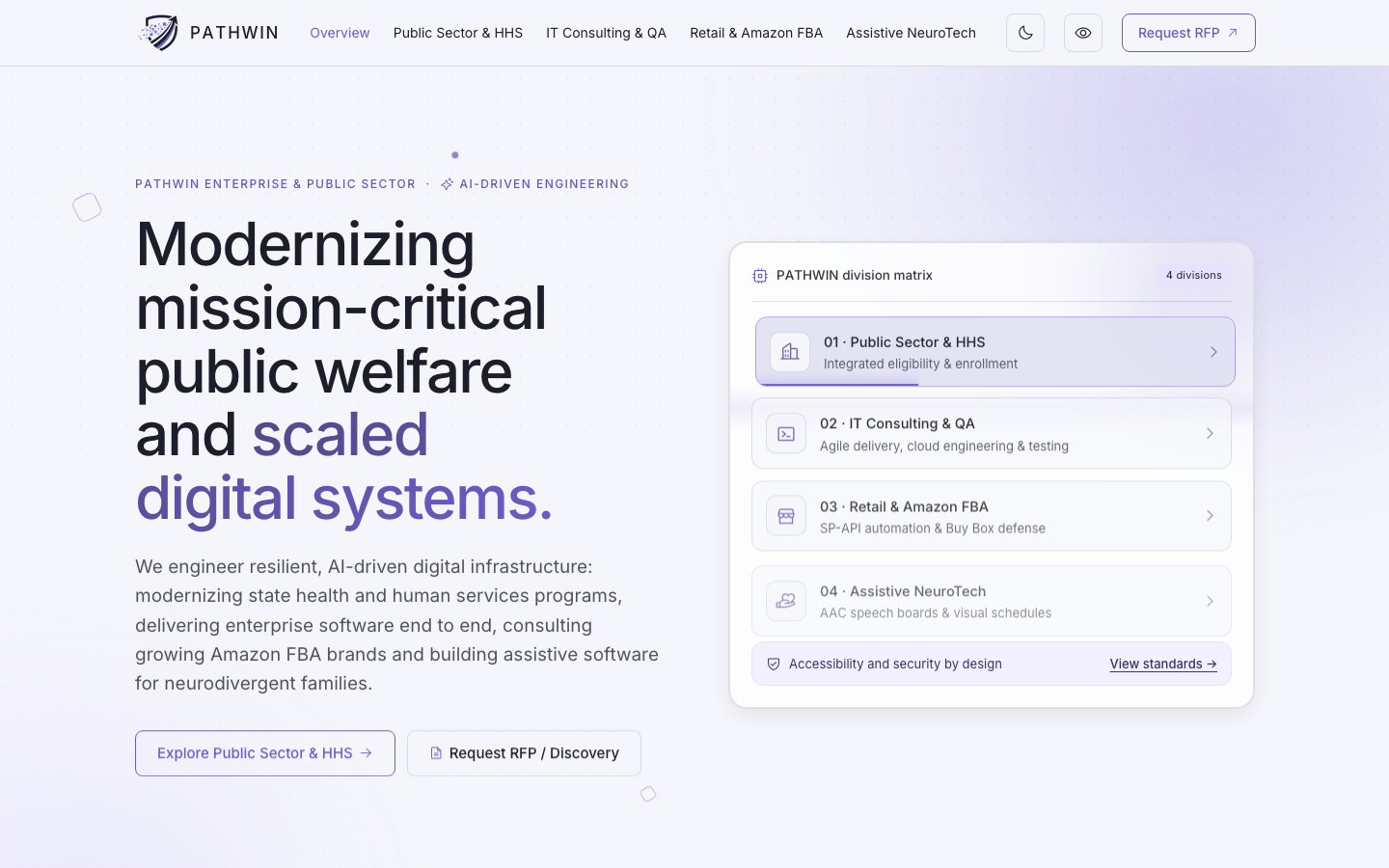
Task: Open the View standards link
Action: 1163,664
